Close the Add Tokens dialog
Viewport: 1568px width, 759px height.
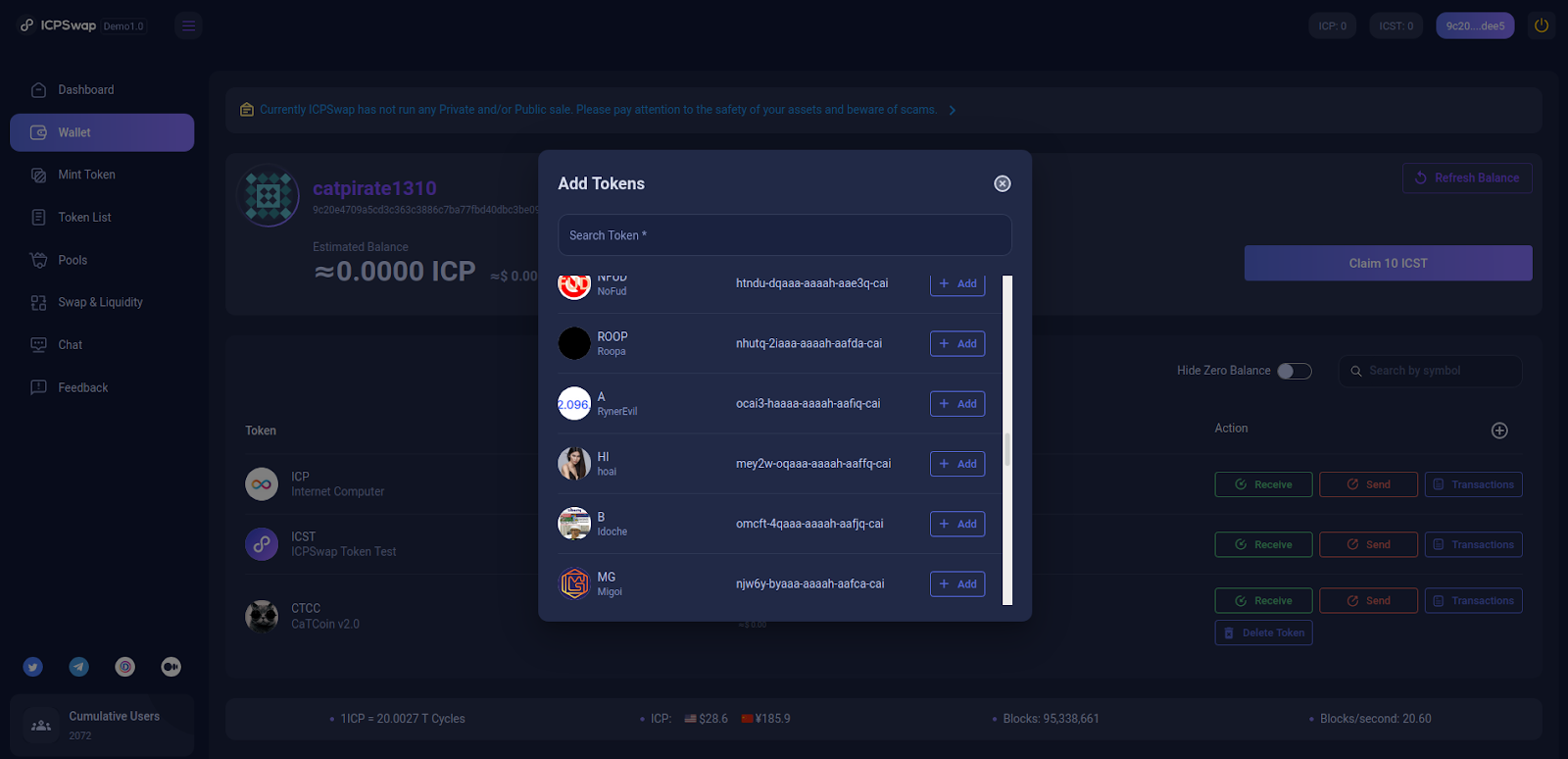click(x=1003, y=183)
